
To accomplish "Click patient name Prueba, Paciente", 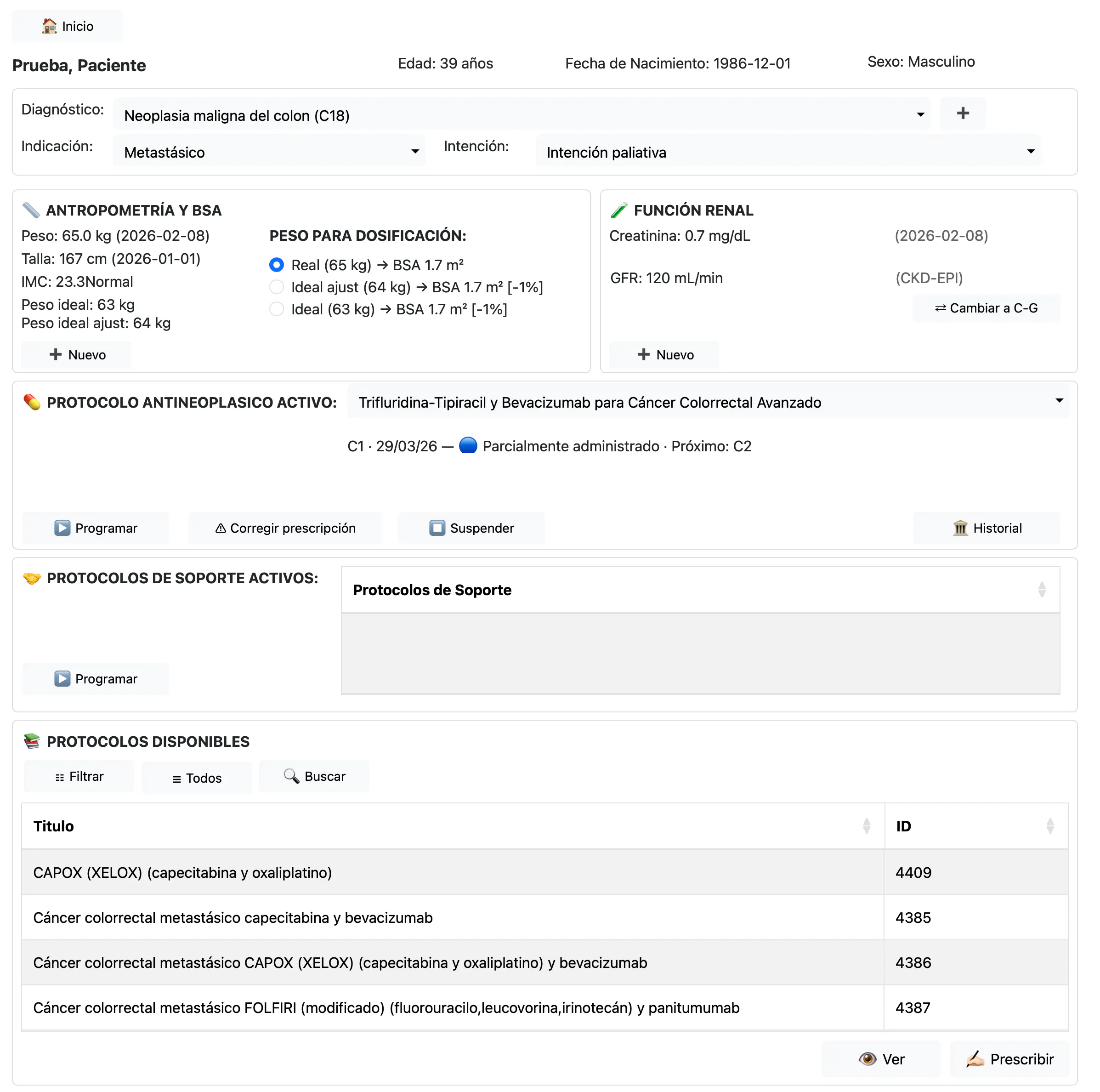I will tap(79, 66).
